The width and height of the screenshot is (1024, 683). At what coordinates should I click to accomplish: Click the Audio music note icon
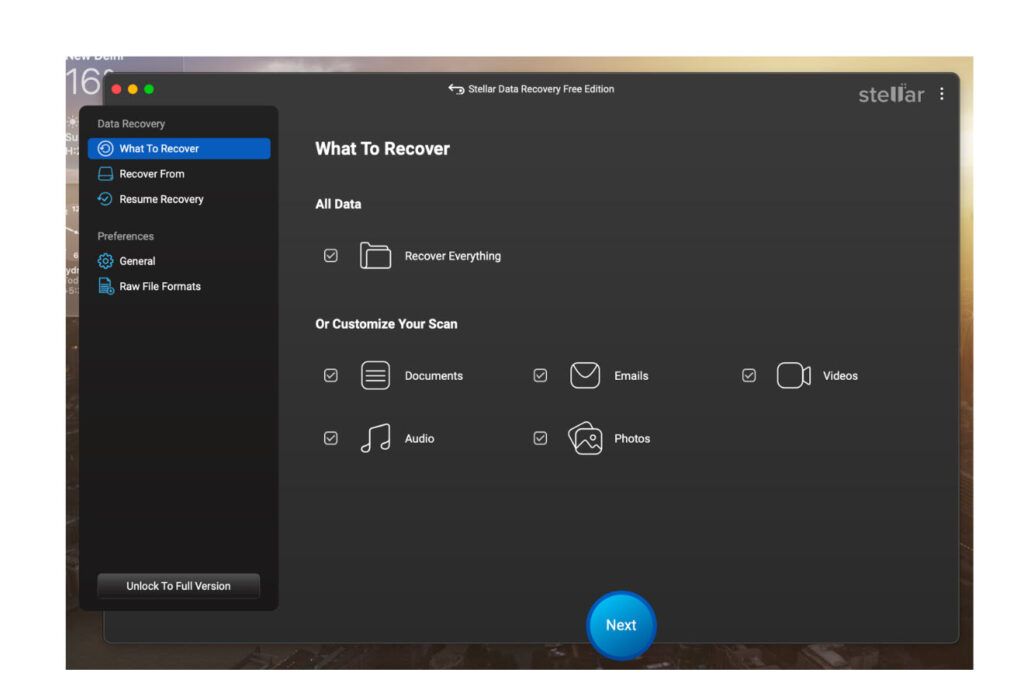coord(375,439)
